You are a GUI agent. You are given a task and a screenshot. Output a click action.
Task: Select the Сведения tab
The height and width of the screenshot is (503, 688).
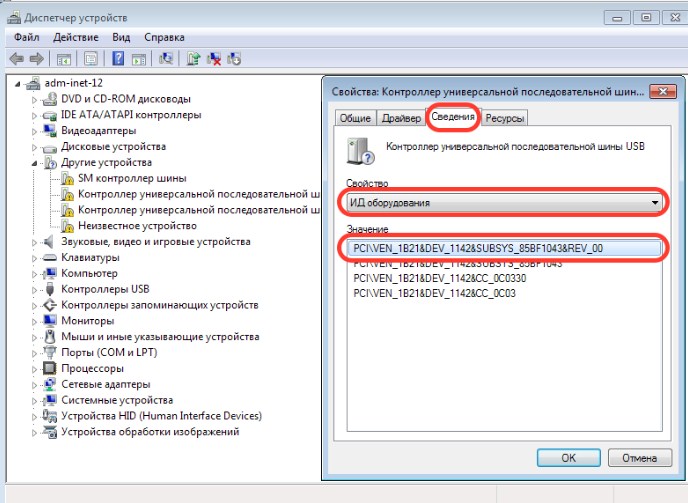click(x=453, y=117)
